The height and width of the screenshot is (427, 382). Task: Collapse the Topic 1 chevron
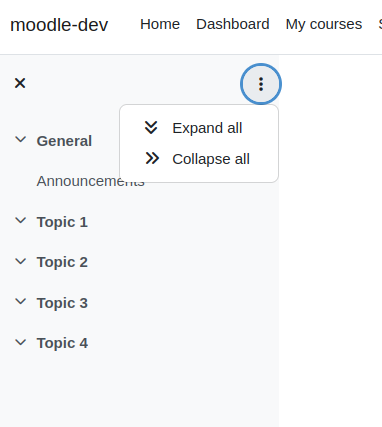[x=21, y=221]
